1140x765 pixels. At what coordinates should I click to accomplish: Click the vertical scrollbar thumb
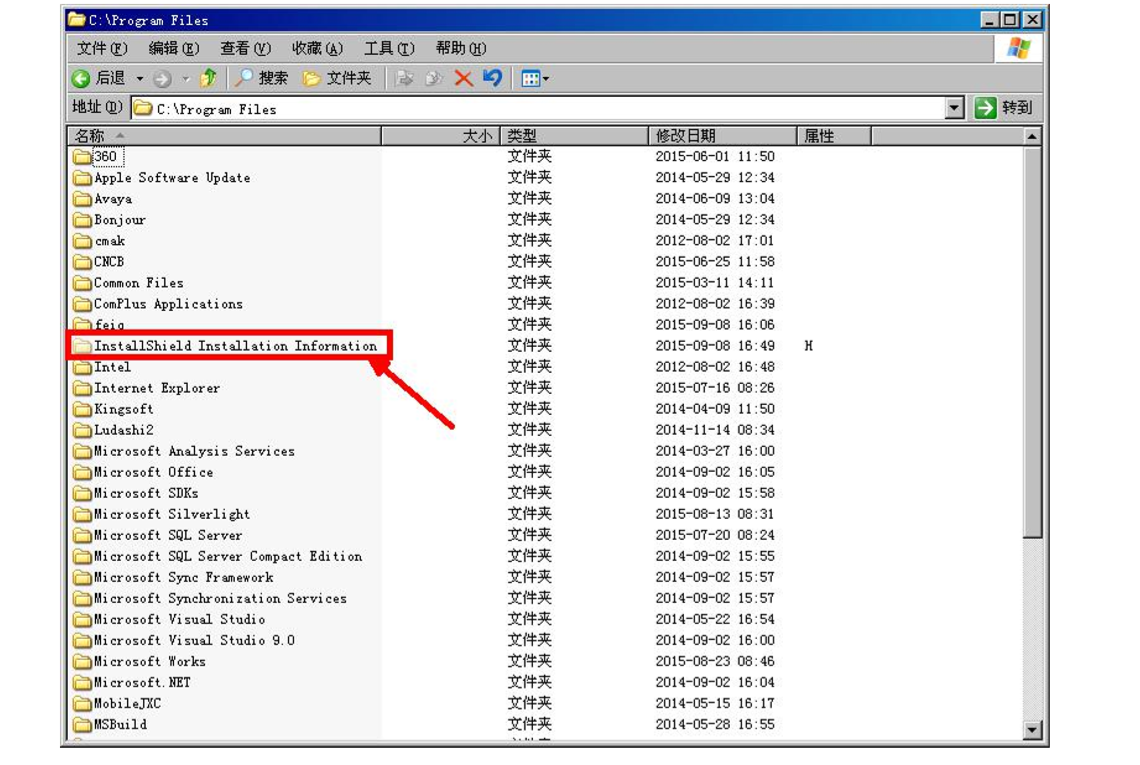[1032, 343]
